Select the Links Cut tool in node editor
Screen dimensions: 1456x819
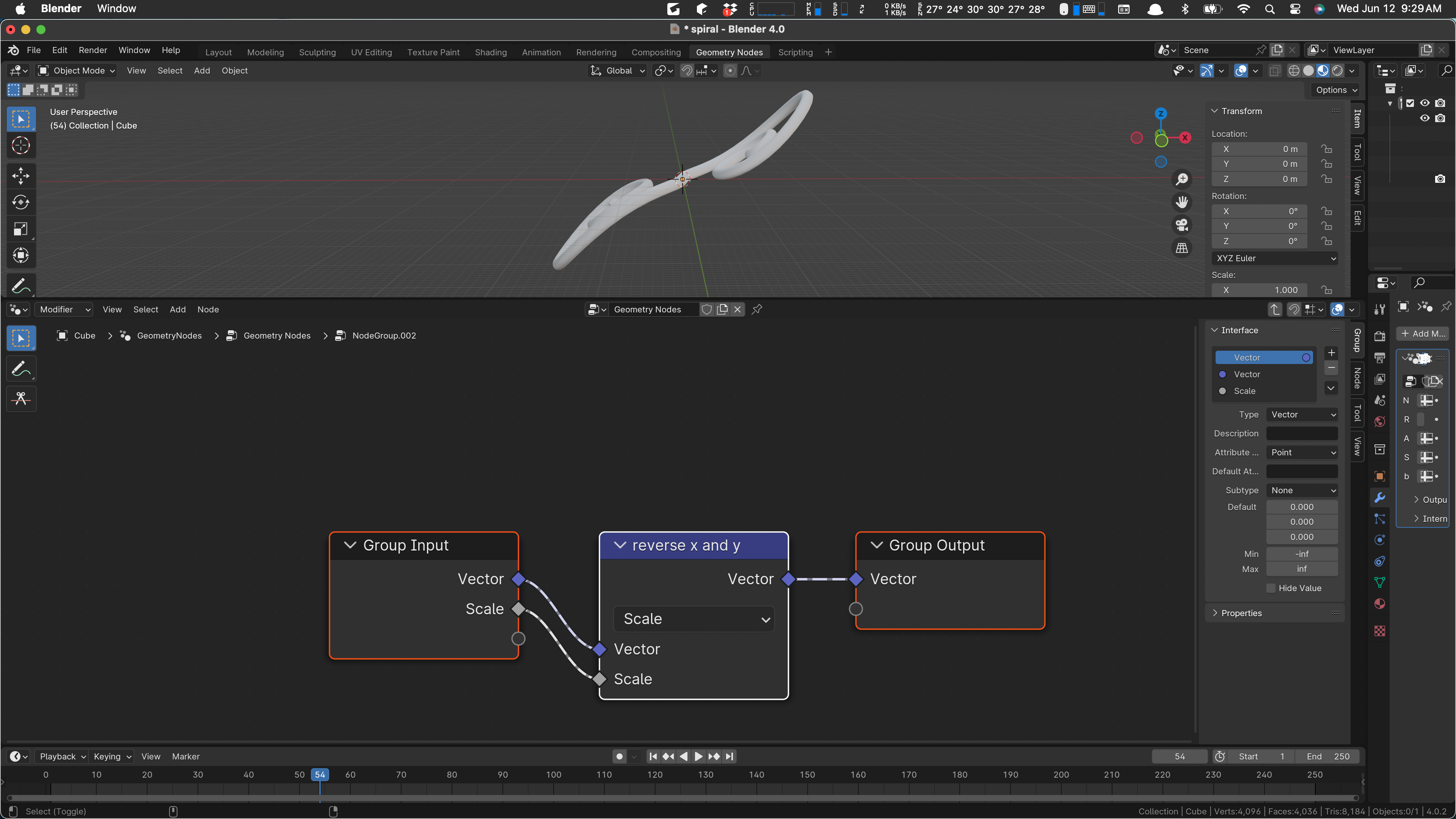click(x=21, y=399)
